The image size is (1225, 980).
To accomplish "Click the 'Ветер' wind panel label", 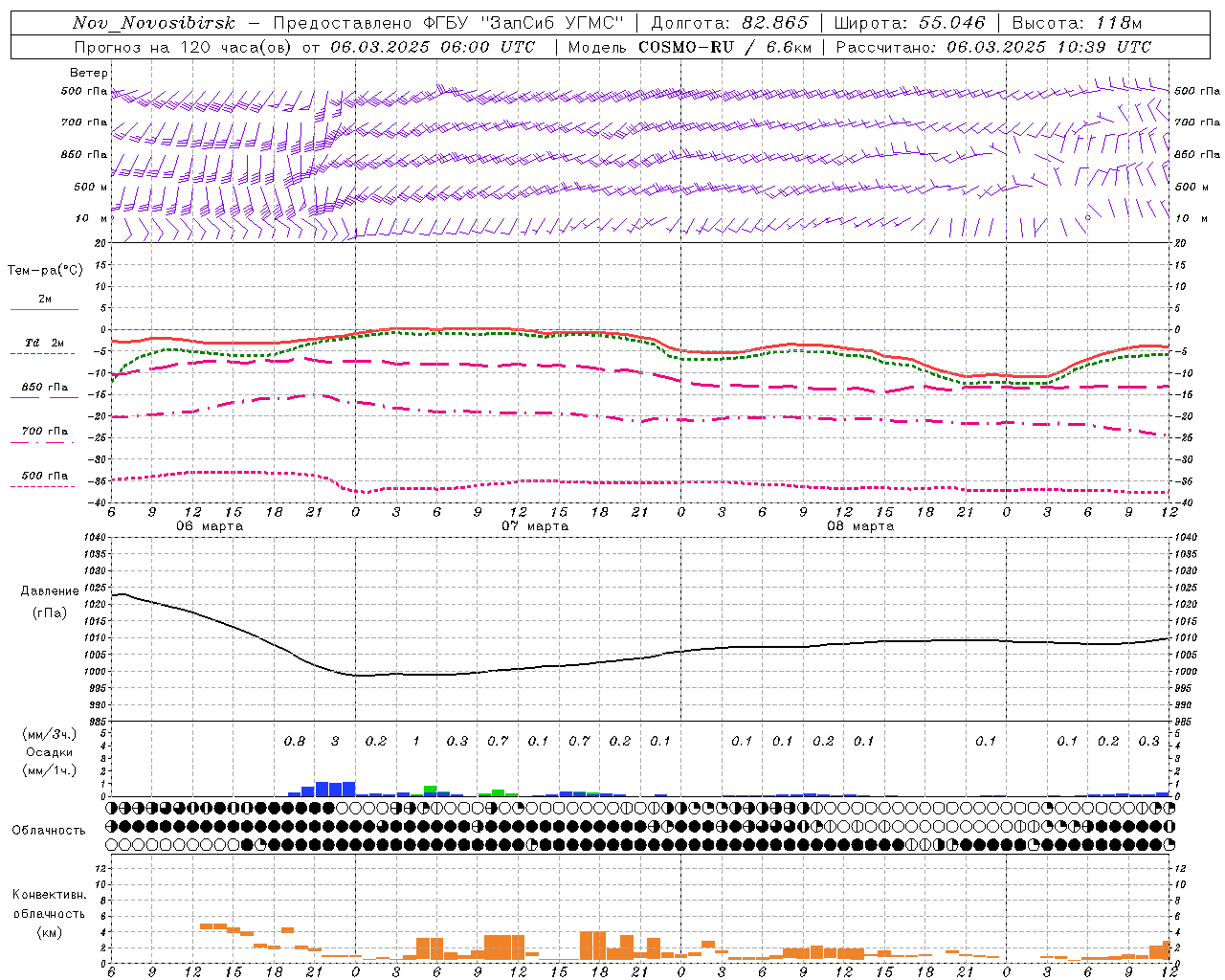I will 89,73.
